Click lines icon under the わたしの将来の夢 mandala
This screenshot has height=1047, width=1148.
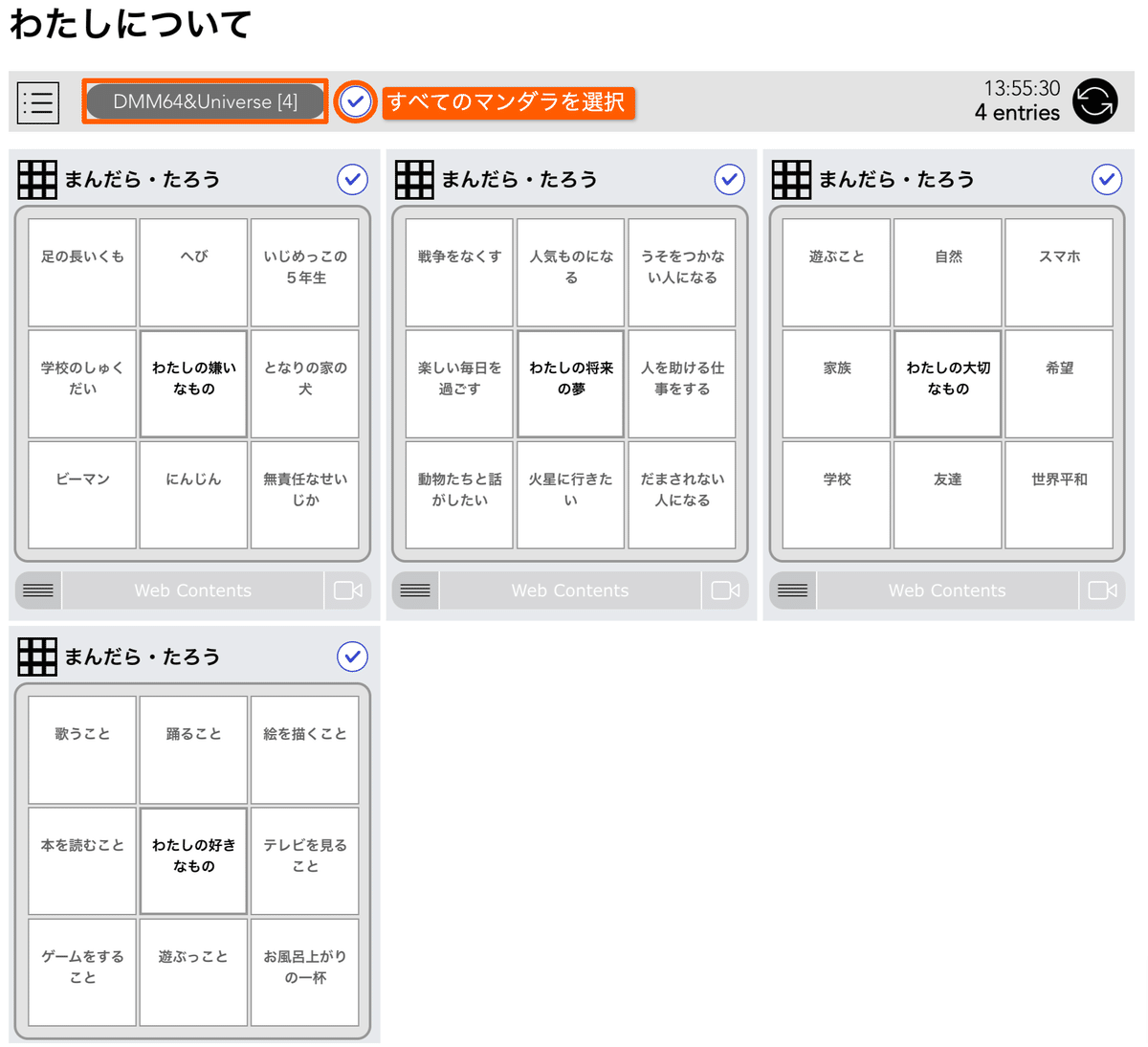(x=415, y=590)
